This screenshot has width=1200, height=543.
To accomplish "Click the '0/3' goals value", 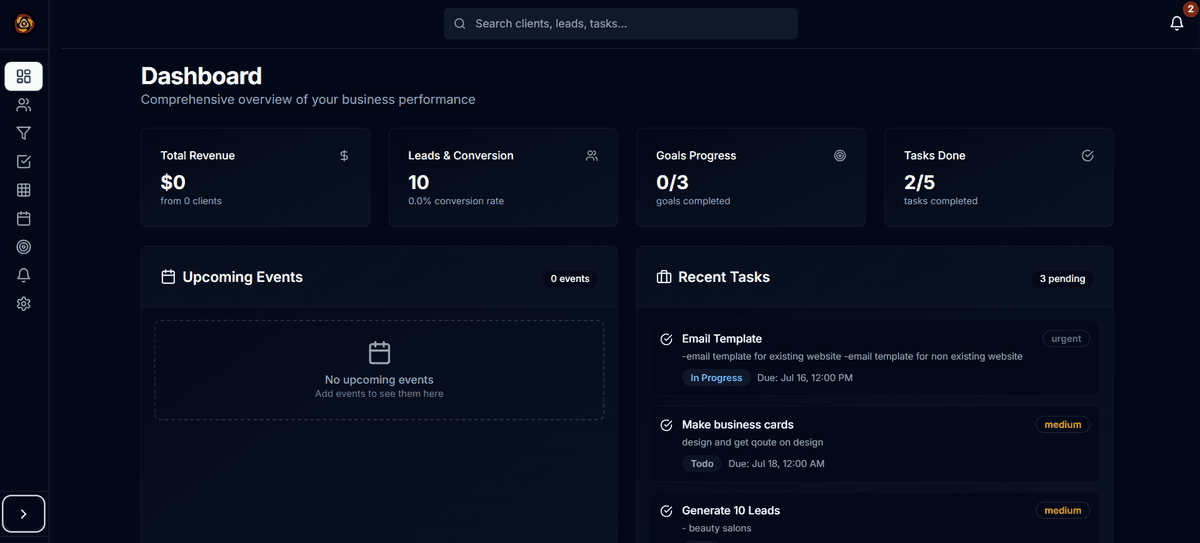I will point(672,182).
